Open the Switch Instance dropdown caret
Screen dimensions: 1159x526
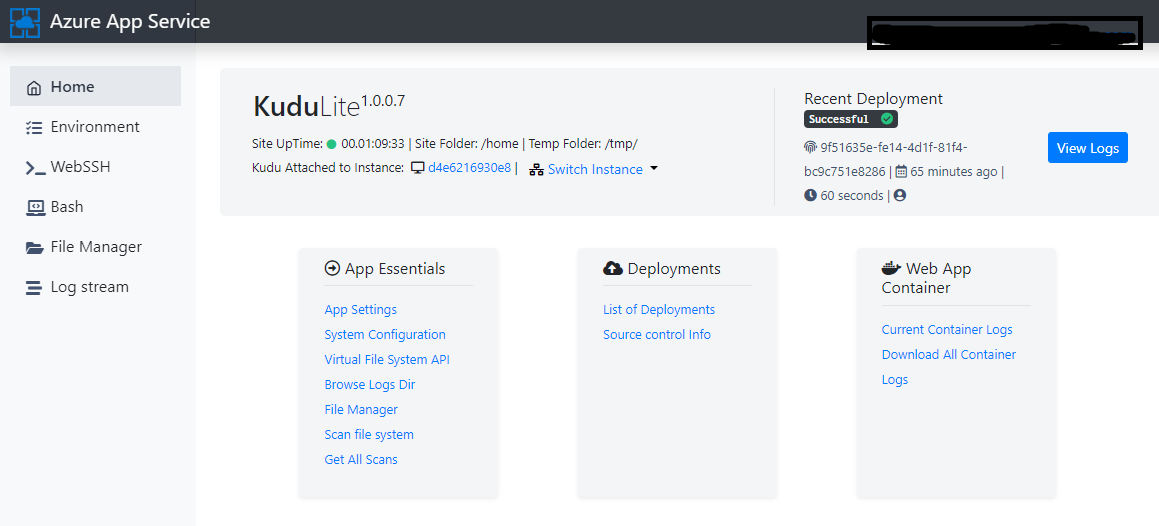tap(653, 169)
